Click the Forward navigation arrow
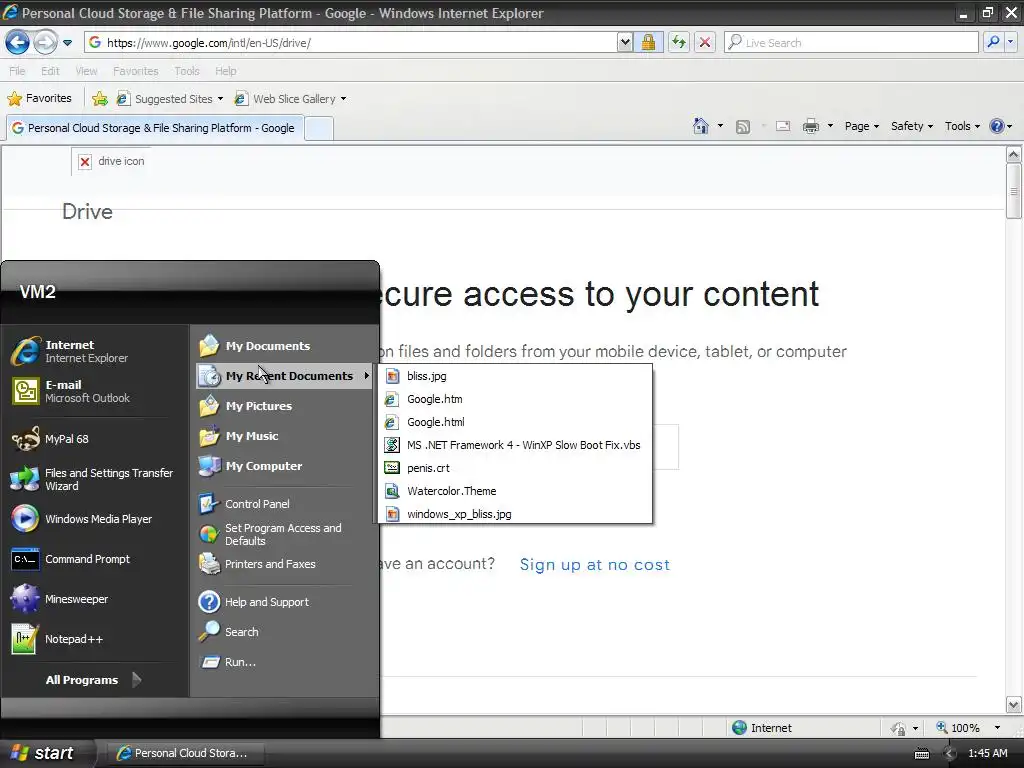 [45, 42]
